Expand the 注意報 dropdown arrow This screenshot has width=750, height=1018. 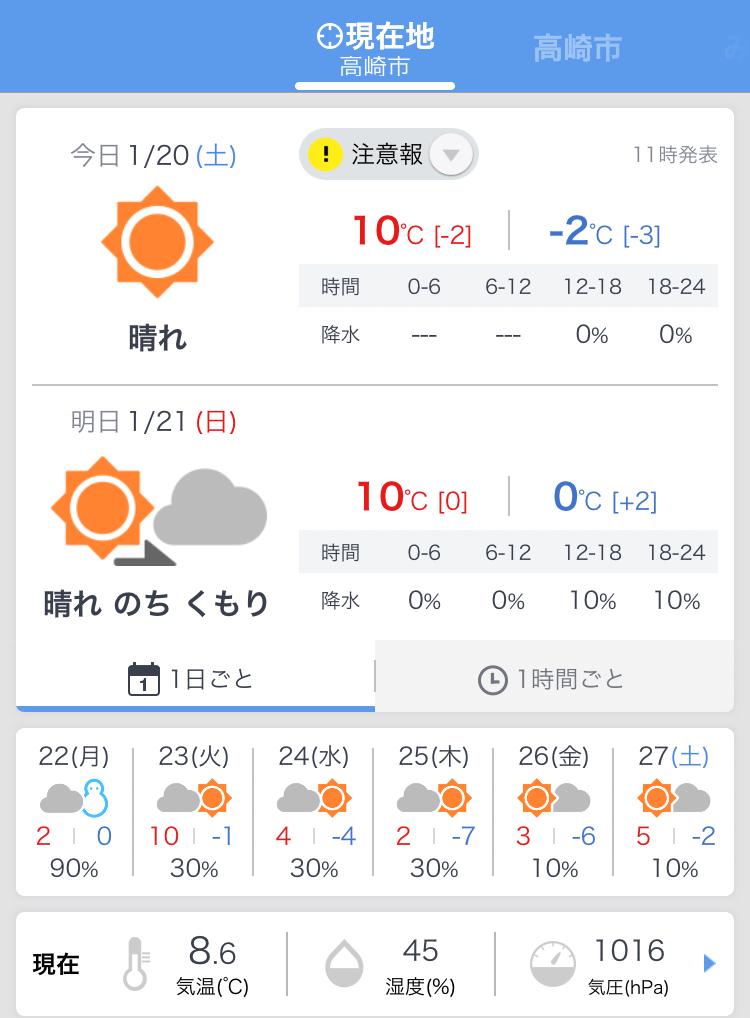click(451, 155)
